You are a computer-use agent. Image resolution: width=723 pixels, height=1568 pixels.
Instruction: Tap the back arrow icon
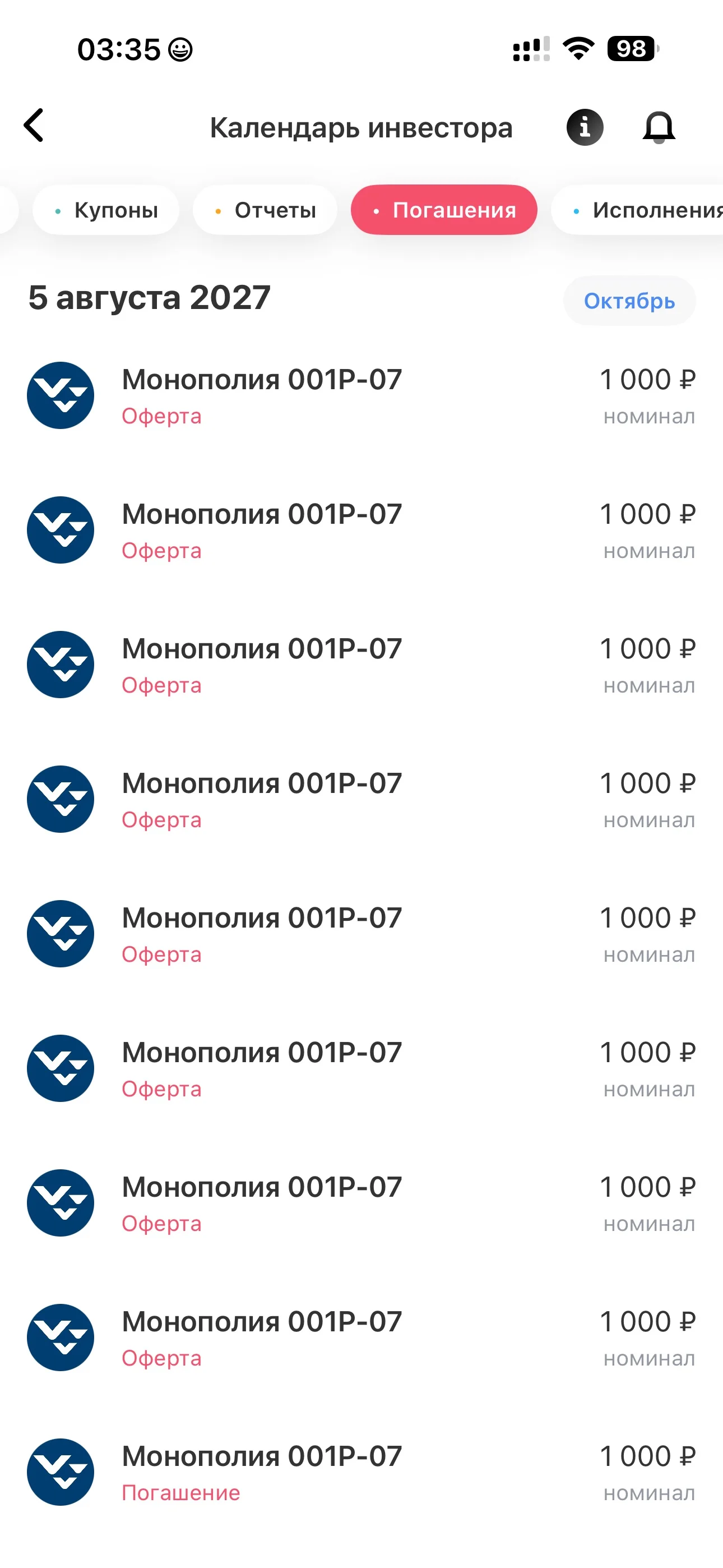[34, 126]
